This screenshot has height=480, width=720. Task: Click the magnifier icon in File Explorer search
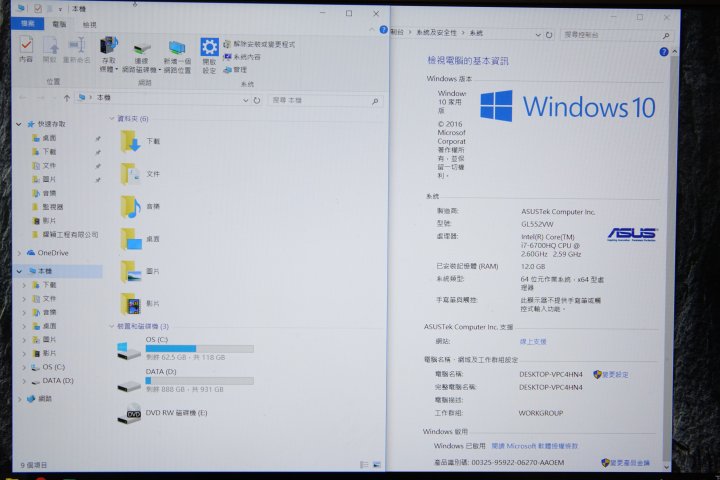coord(376,101)
